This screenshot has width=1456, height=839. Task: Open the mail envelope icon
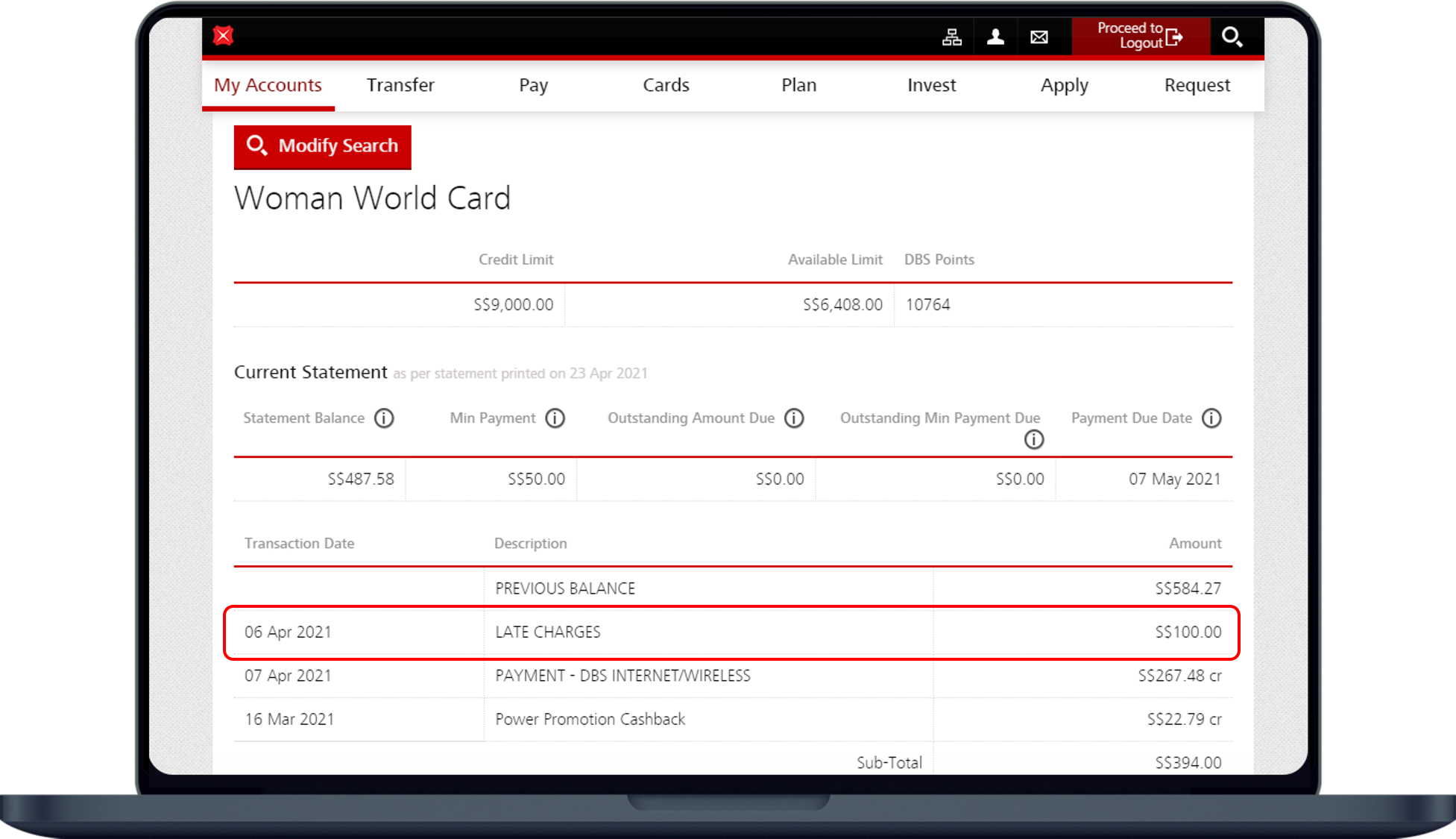click(x=1039, y=37)
